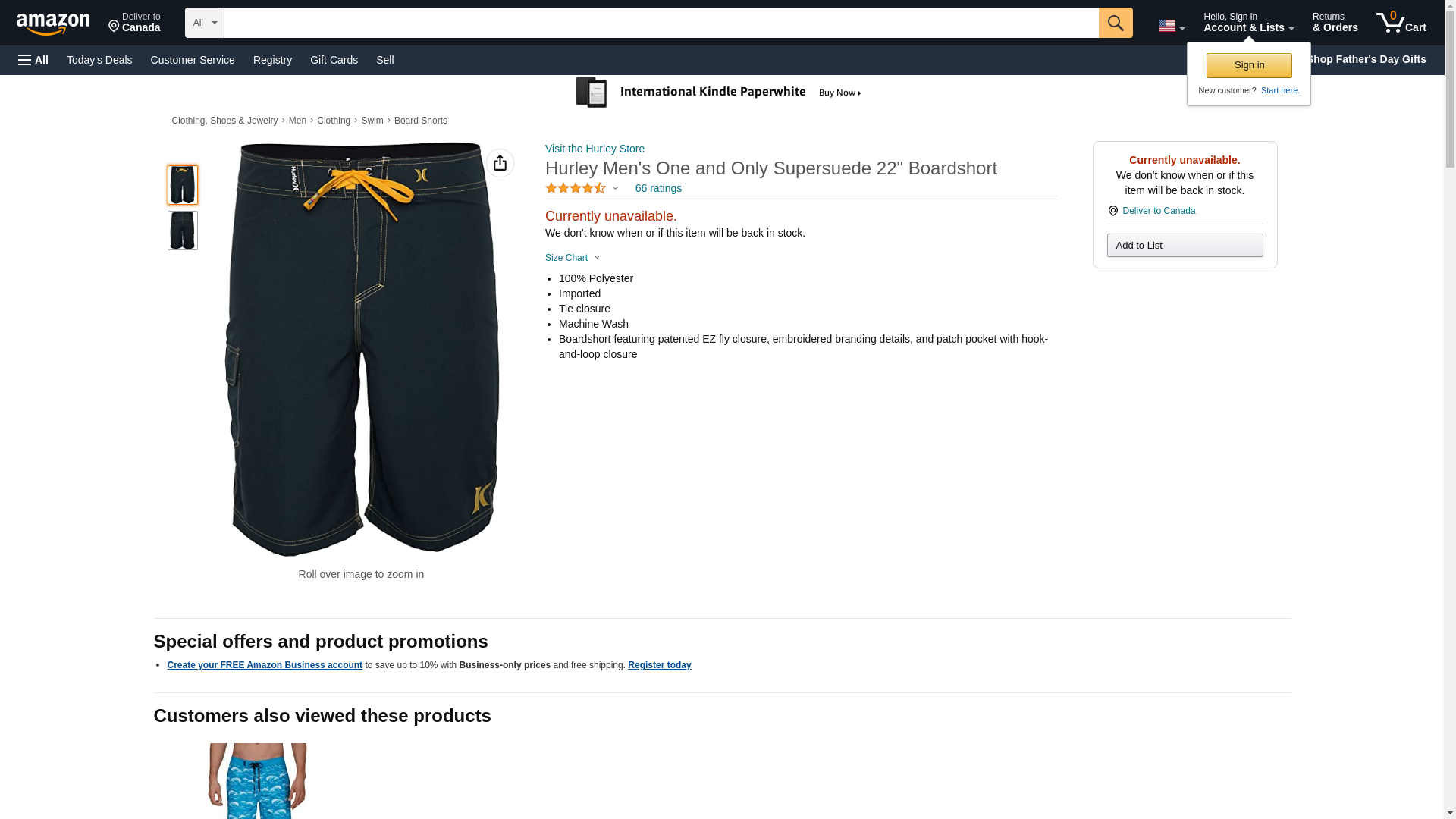Open the All hamburger menu
The image size is (1456, 819).
tap(33, 60)
